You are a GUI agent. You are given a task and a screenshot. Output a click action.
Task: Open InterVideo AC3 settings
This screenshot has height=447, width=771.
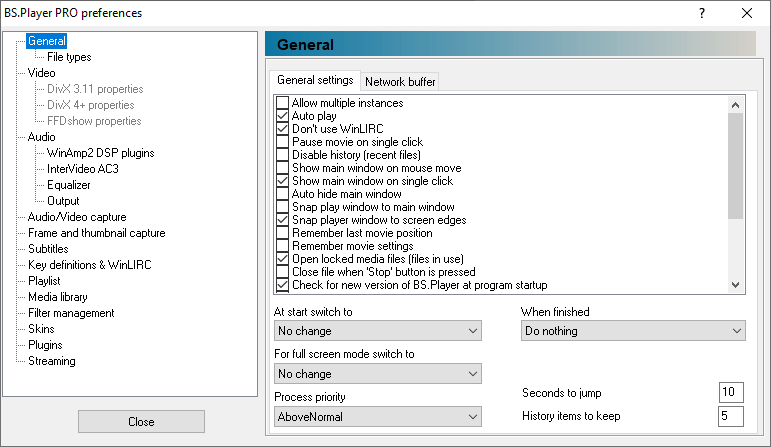coord(83,169)
